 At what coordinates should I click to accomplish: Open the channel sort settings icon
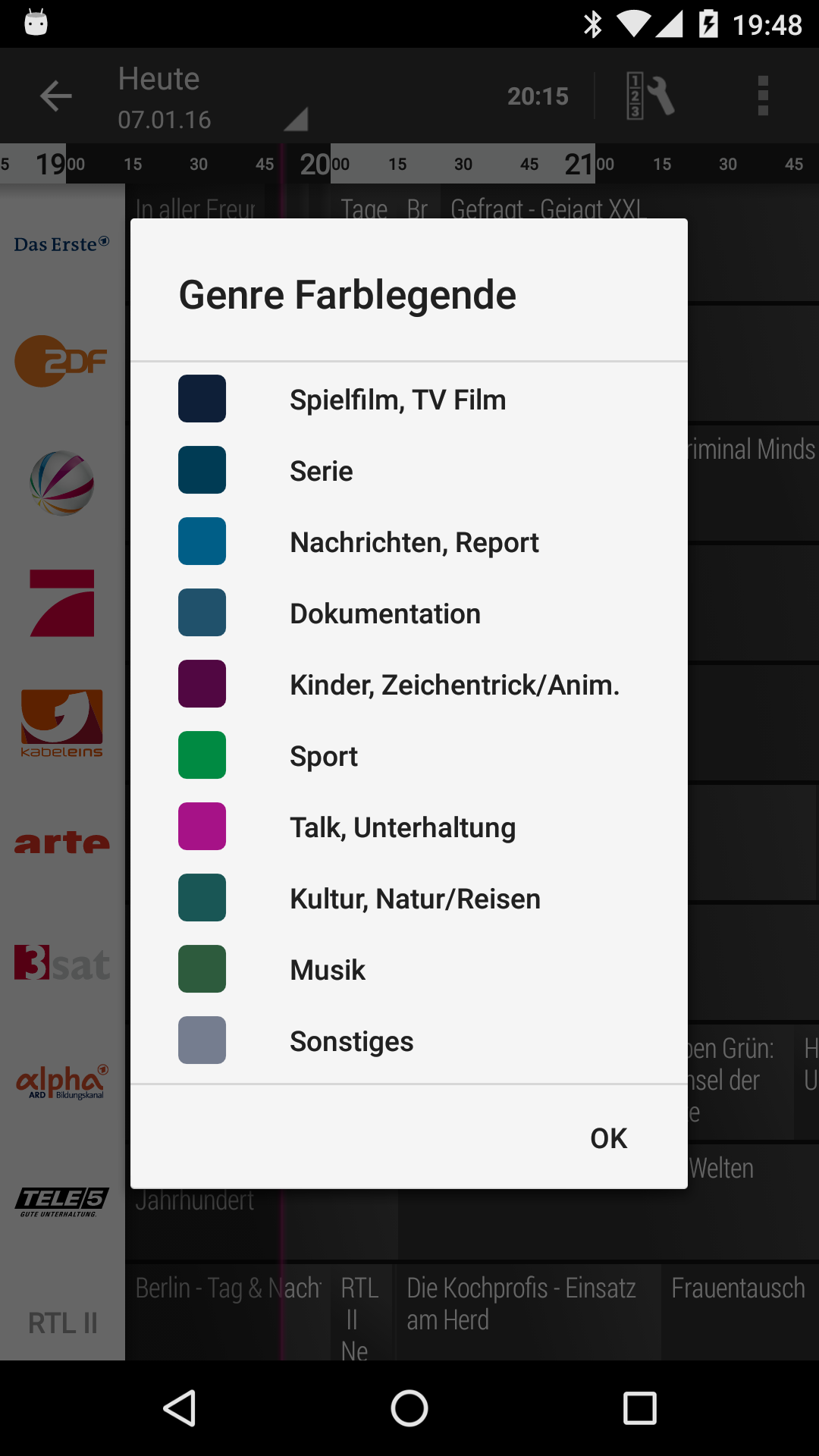650,96
